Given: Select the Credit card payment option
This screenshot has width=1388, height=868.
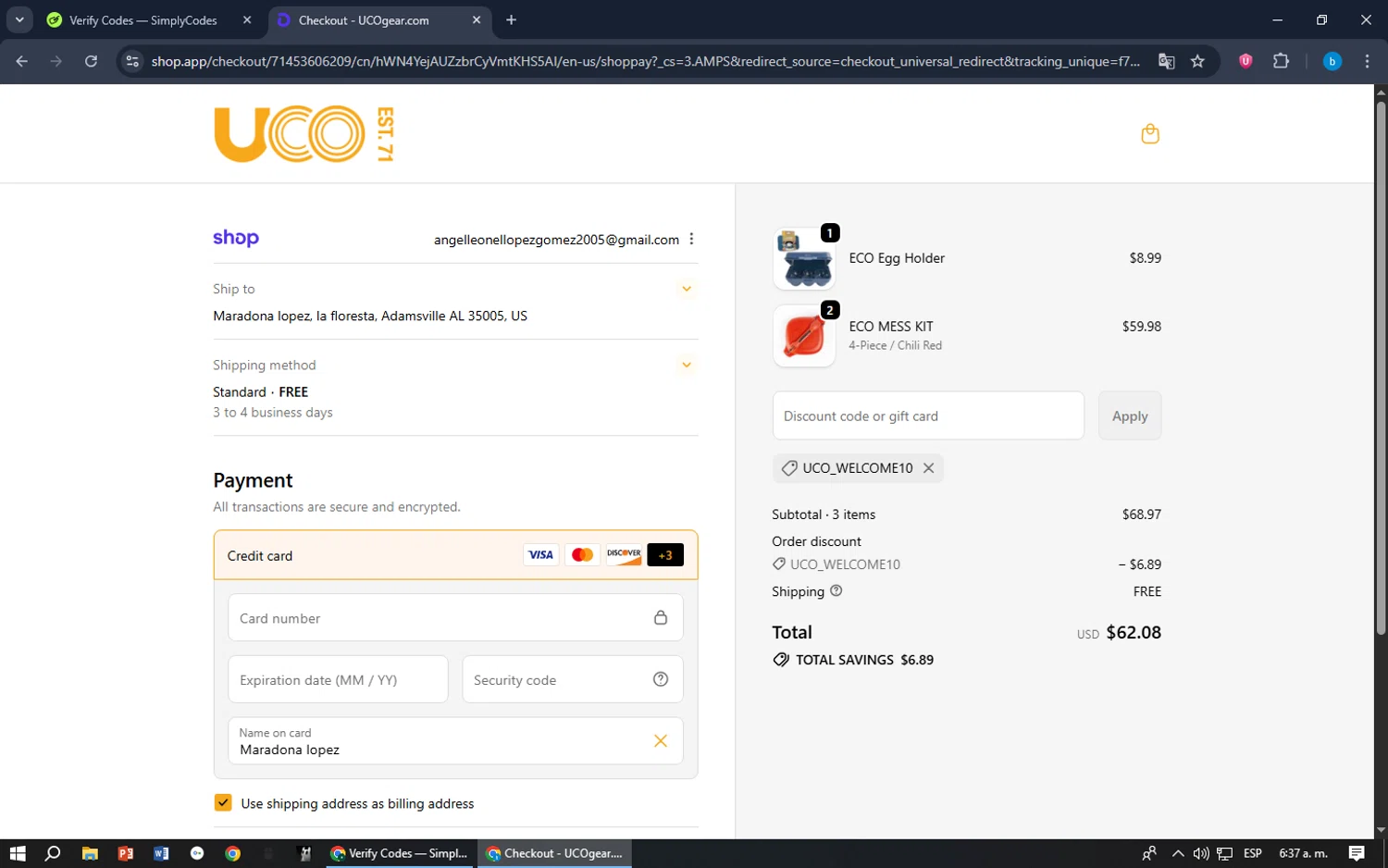Looking at the screenshot, I should 455,555.
